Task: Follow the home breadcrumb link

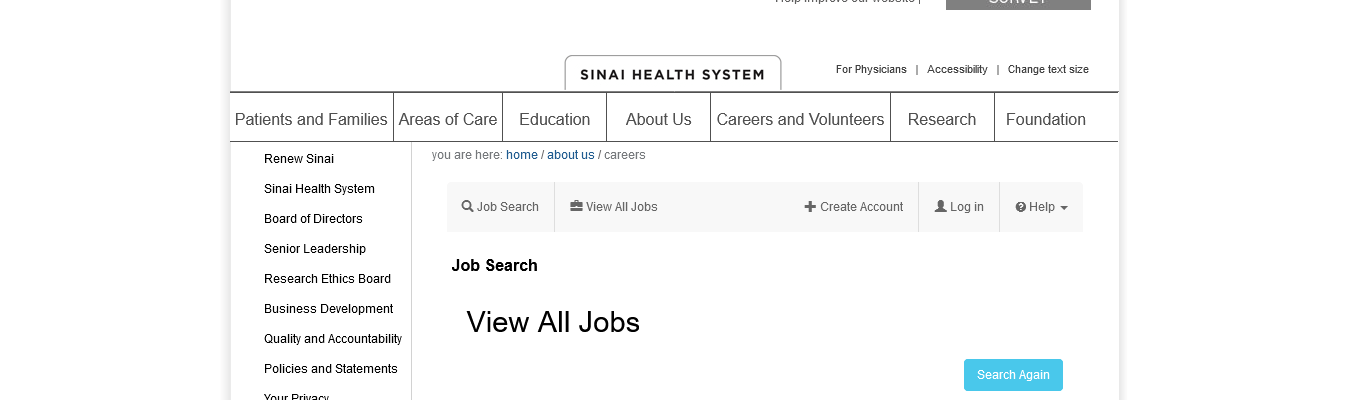Action: click(x=522, y=155)
